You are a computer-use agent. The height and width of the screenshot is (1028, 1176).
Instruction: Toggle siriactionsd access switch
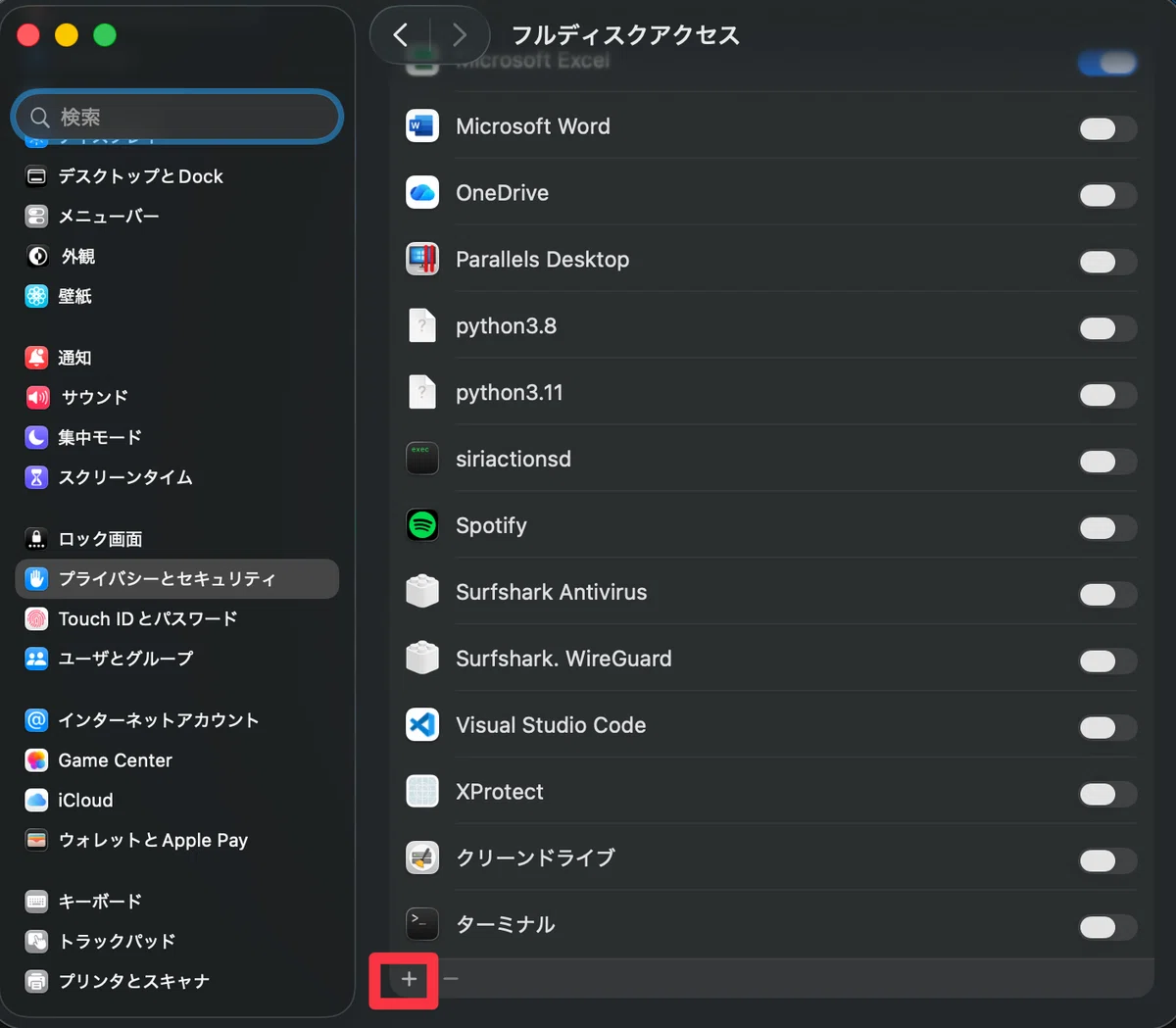click(x=1107, y=462)
